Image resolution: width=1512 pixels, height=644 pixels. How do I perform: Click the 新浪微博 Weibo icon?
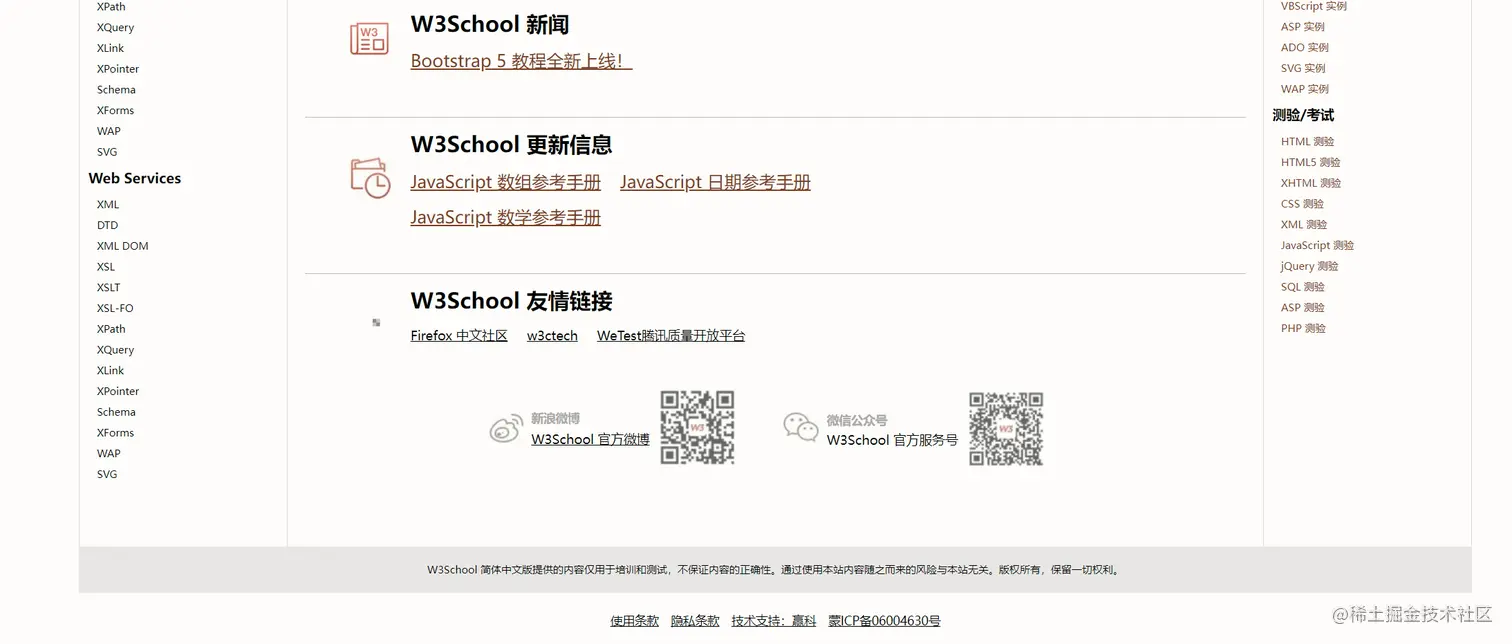coord(506,427)
